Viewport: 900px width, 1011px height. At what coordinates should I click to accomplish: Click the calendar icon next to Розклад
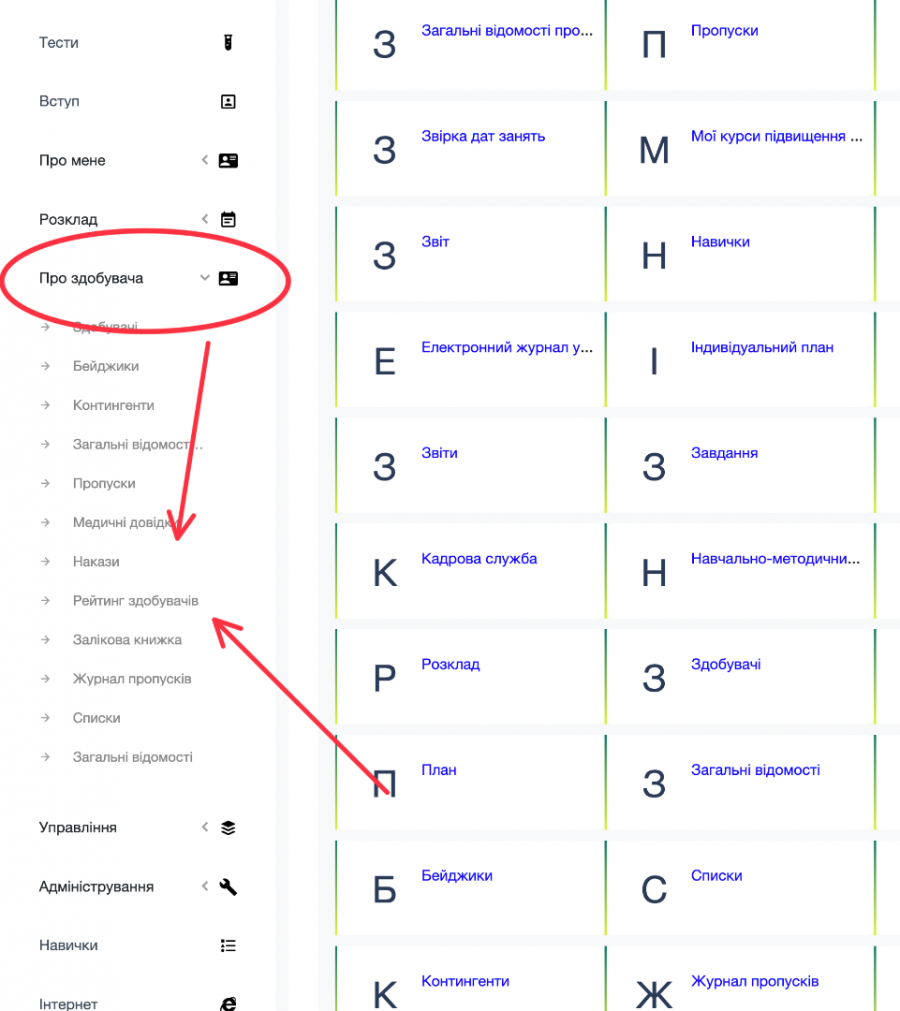coord(228,219)
